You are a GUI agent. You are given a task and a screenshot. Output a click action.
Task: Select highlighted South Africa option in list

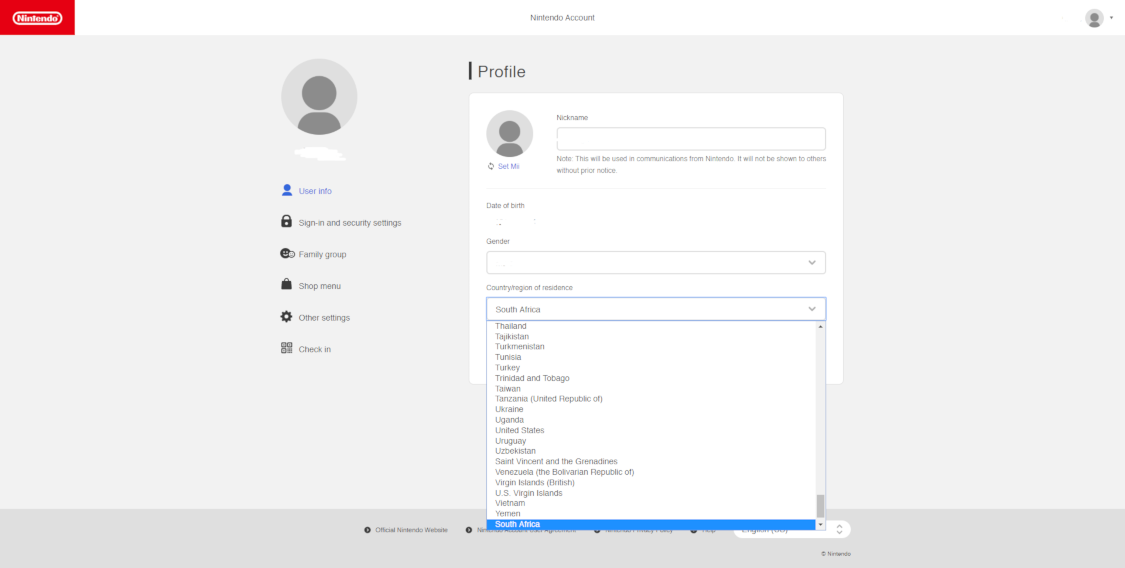pos(651,524)
